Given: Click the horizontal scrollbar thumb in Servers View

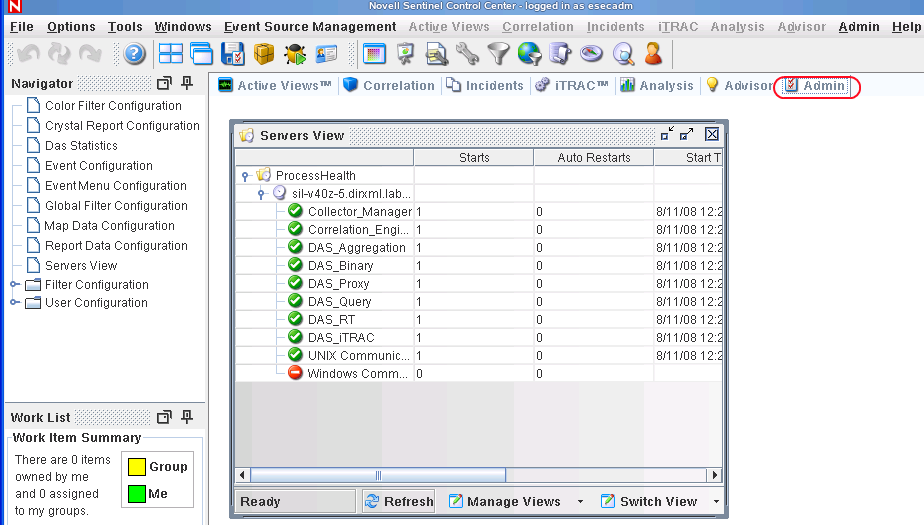Looking at the screenshot, I should point(378,475).
